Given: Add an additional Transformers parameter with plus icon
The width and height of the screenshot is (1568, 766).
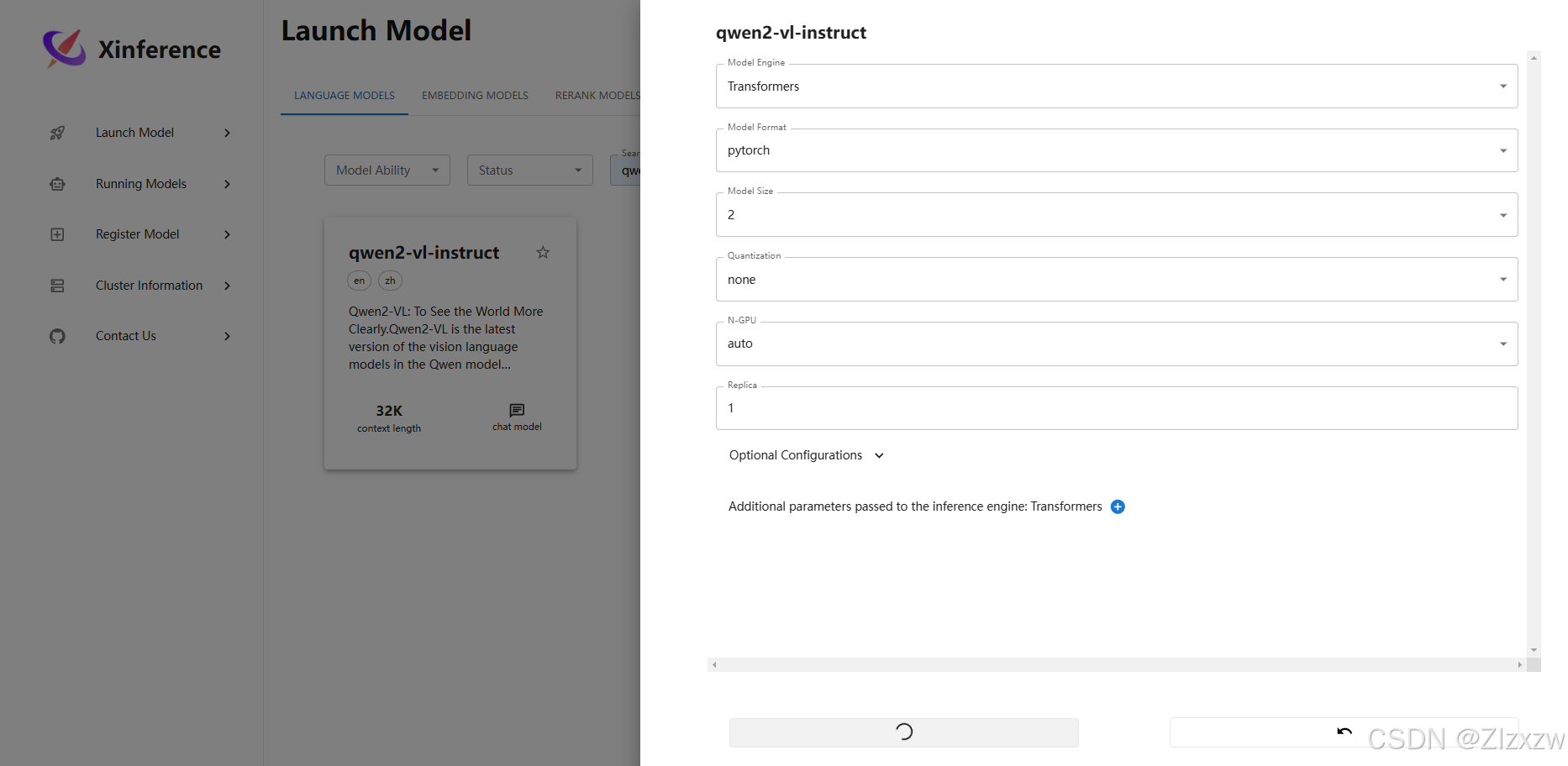Looking at the screenshot, I should pos(1118,506).
